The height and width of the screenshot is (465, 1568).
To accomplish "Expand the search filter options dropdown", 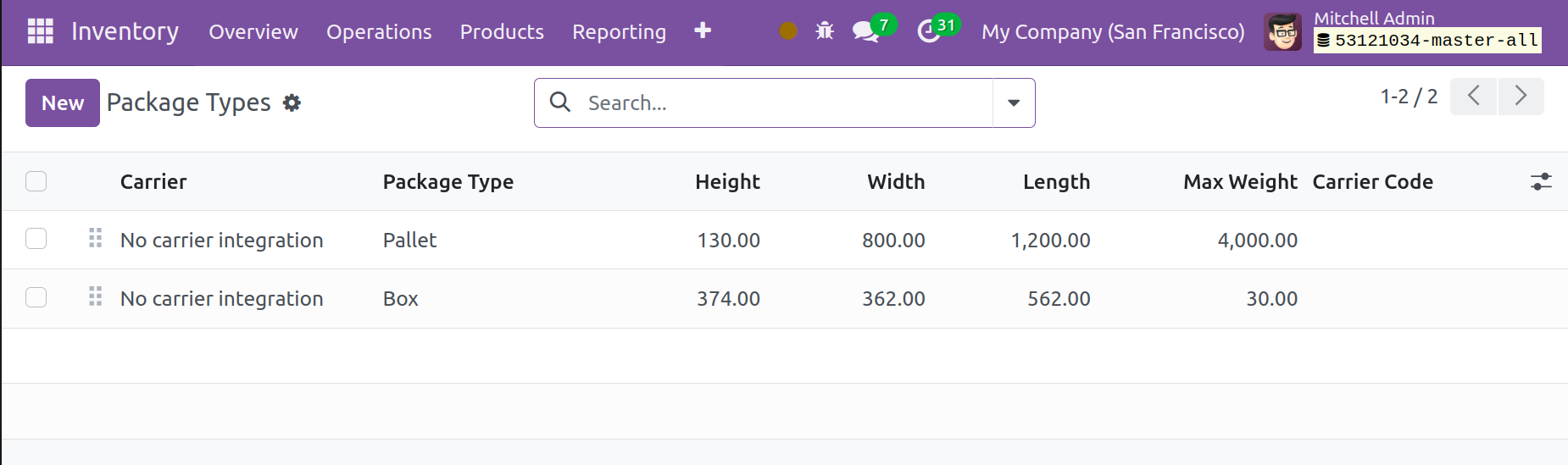I will 1013,103.
